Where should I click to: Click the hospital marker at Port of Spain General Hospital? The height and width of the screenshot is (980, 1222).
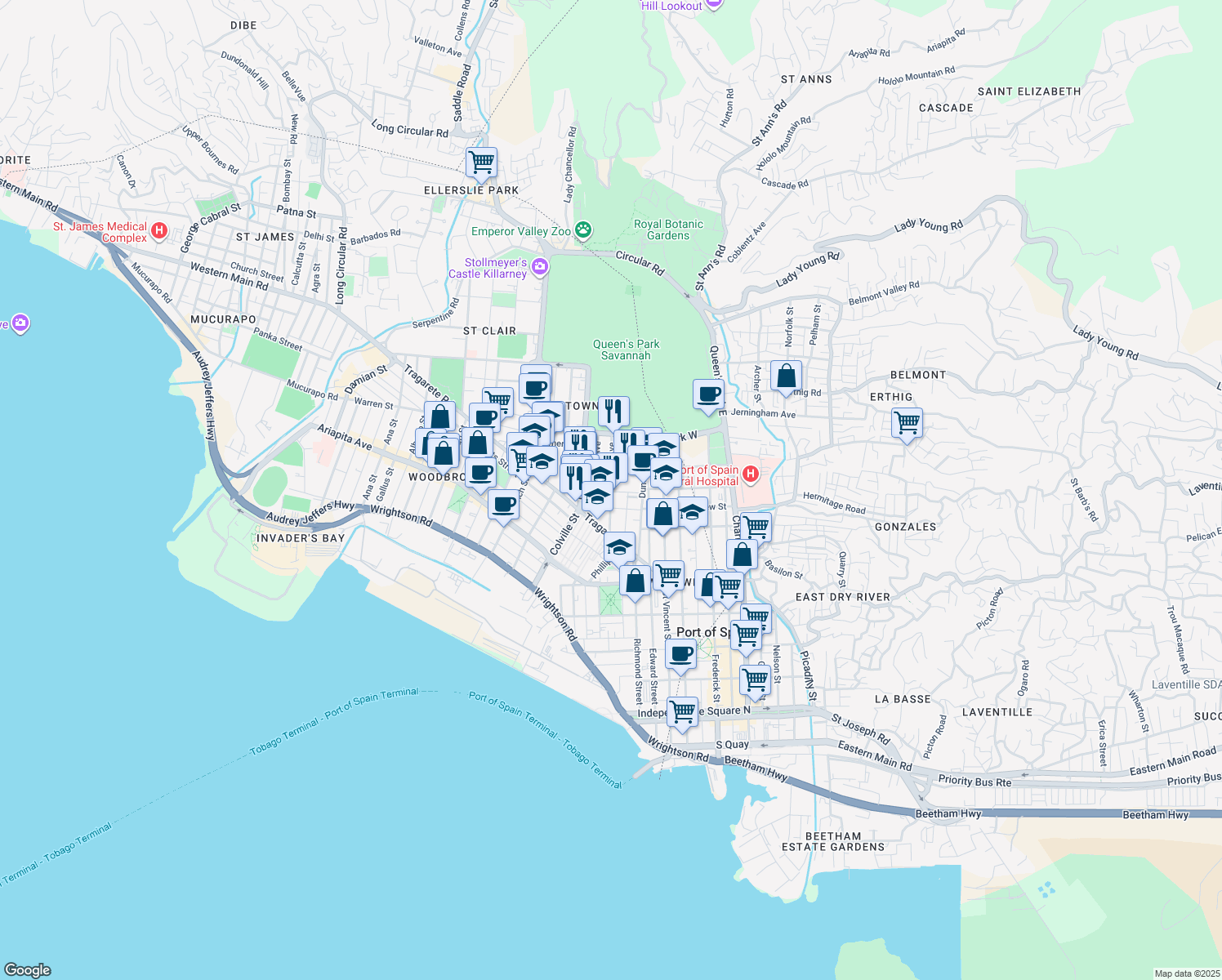coord(751,472)
